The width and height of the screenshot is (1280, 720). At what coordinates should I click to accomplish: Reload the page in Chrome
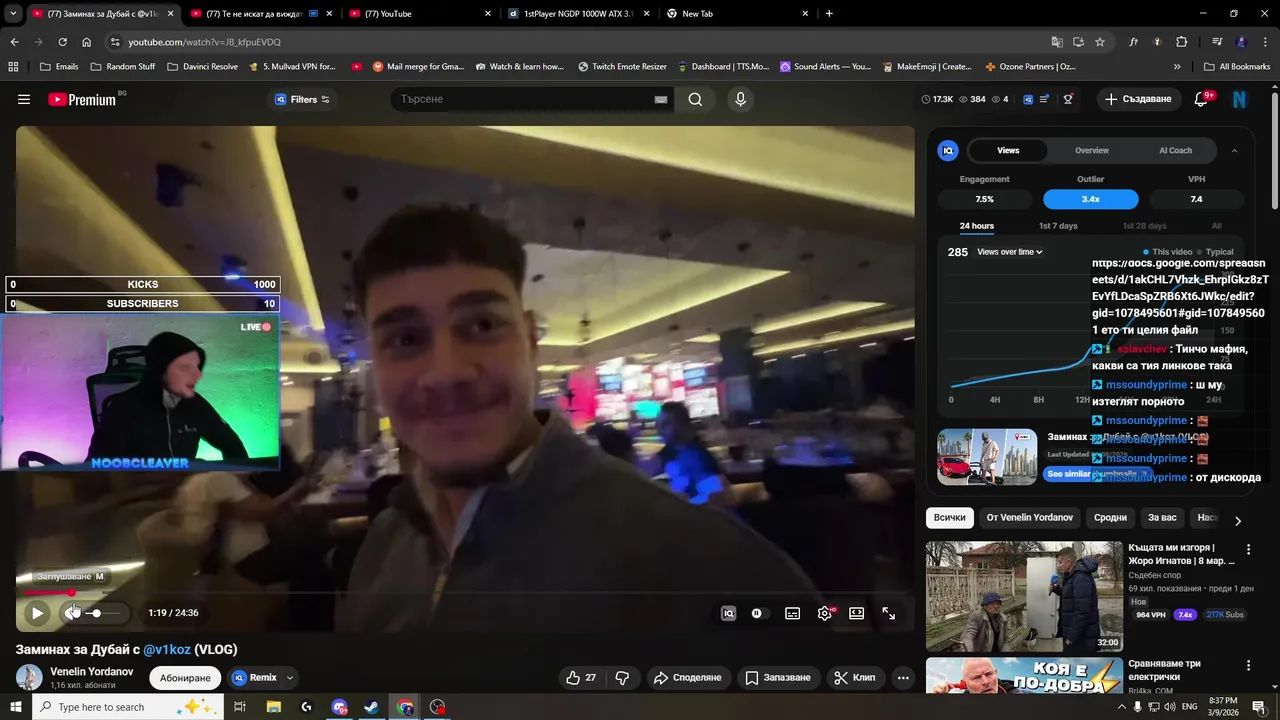click(x=62, y=42)
